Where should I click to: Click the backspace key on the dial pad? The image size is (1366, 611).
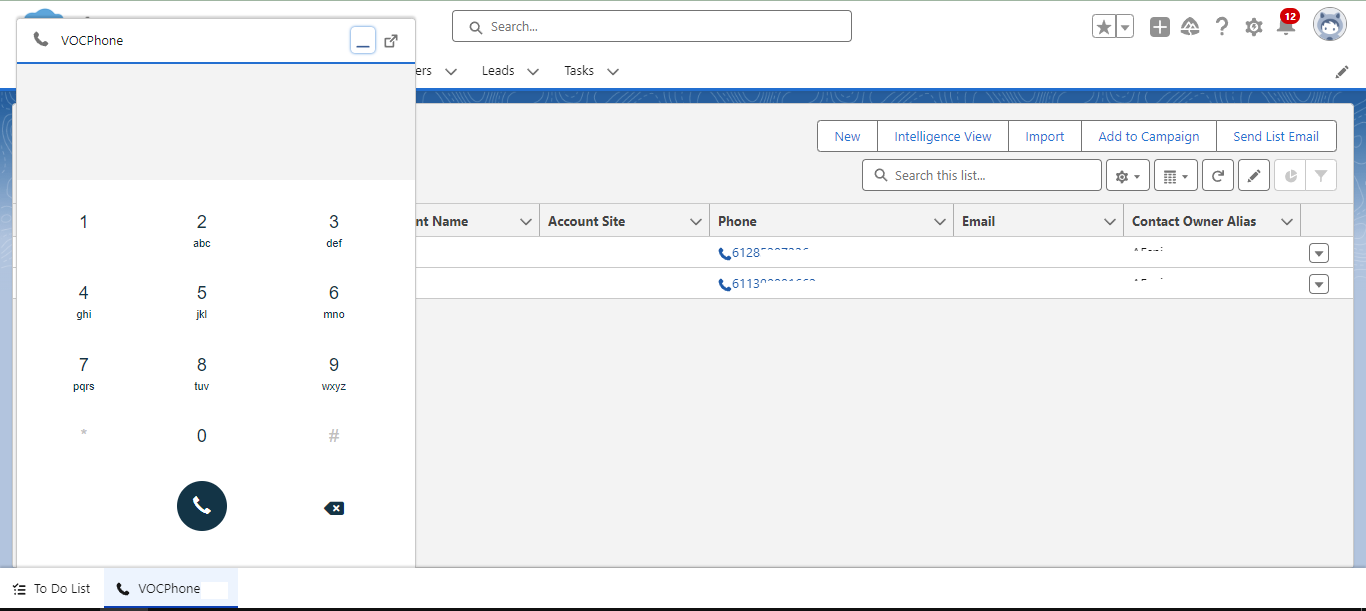(x=334, y=507)
